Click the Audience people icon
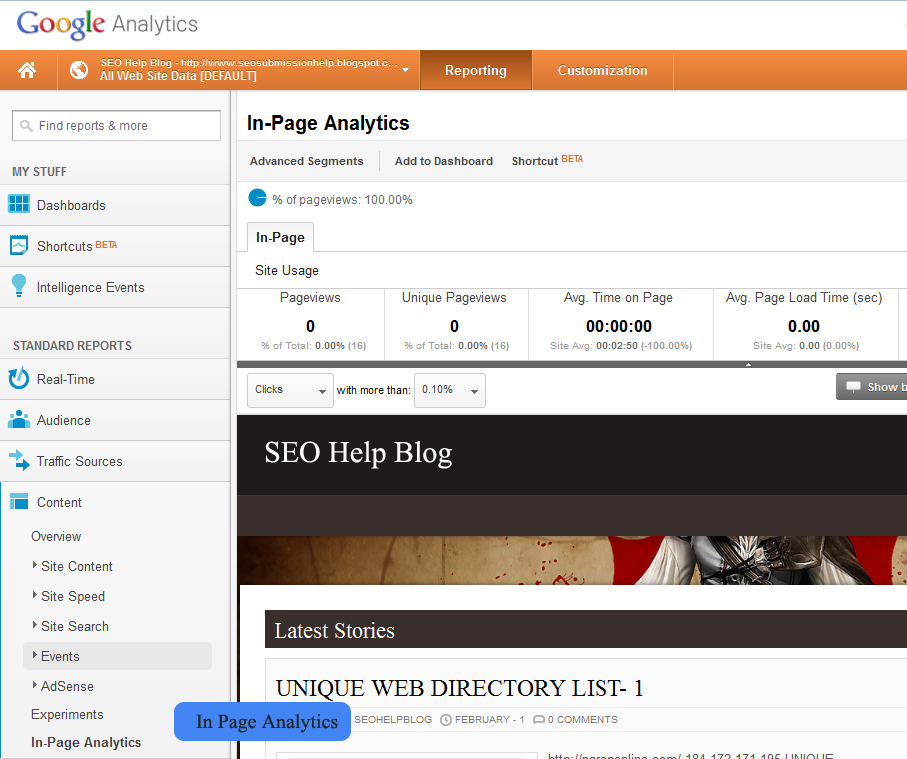907x759 pixels. [x=19, y=419]
